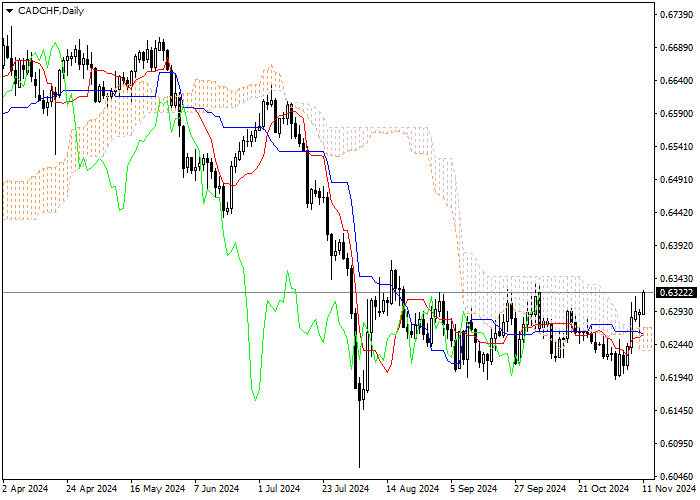Click the 7 Jun 2024 date label
700x500 pixels.
pos(217,489)
